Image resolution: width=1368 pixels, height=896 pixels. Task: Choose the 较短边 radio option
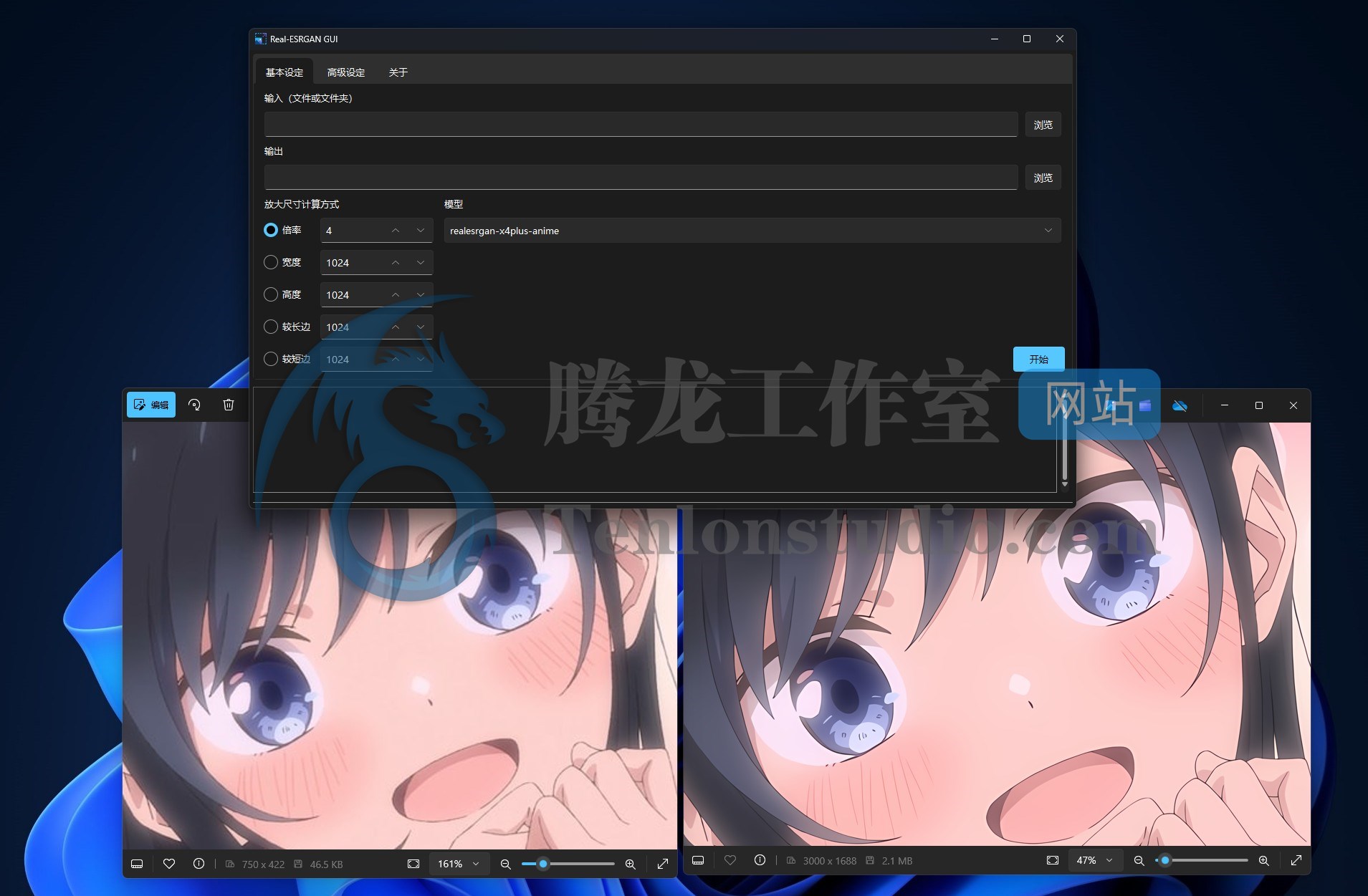click(271, 359)
